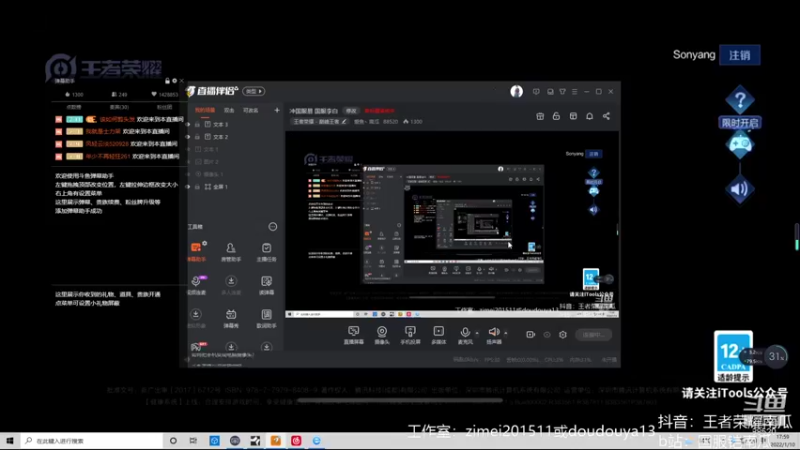The image size is (800, 450).
Task: Open the user avatar in title bar
Action: [516, 91]
